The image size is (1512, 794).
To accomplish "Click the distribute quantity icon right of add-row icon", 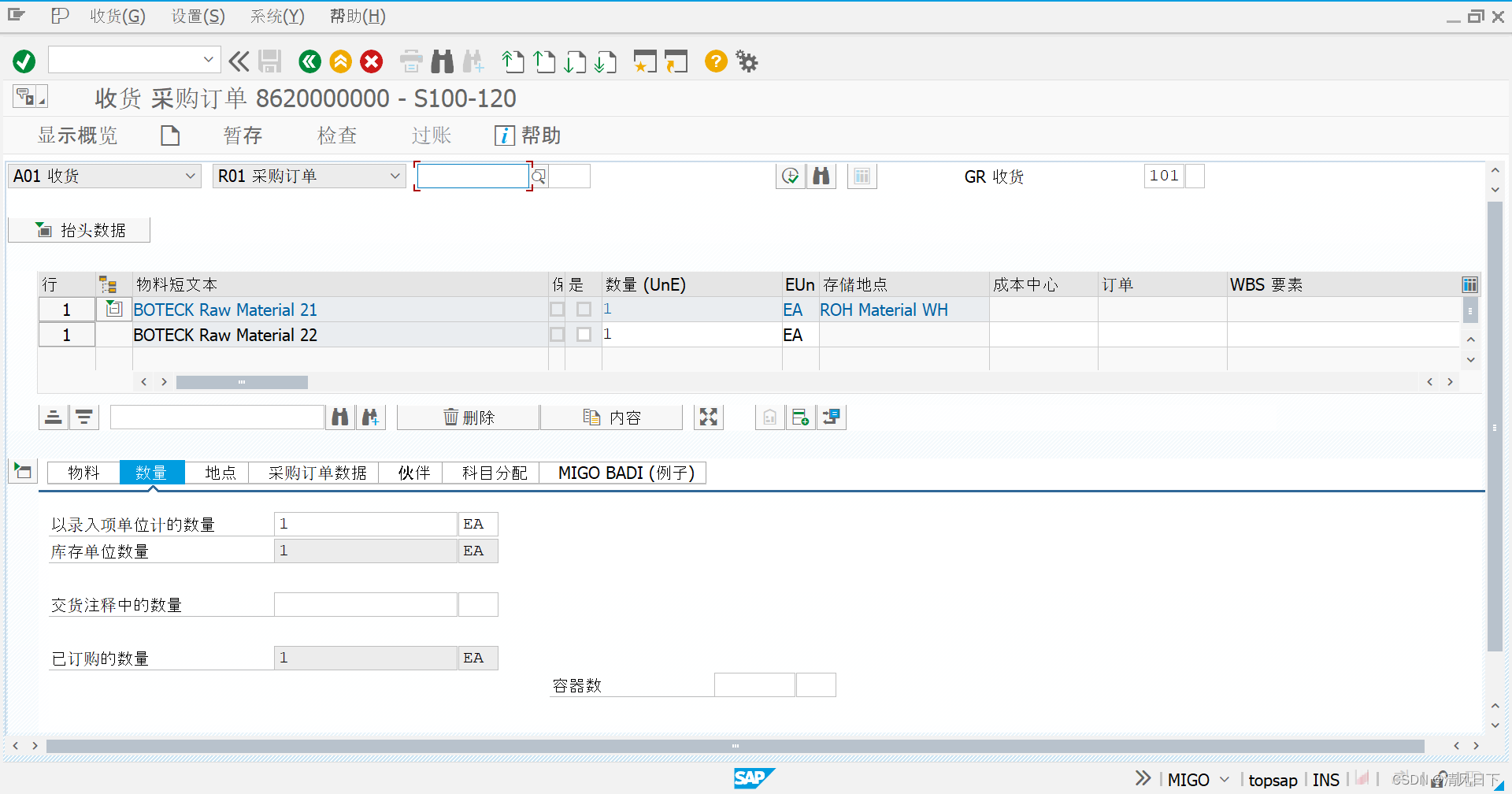I will click(x=832, y=417).
